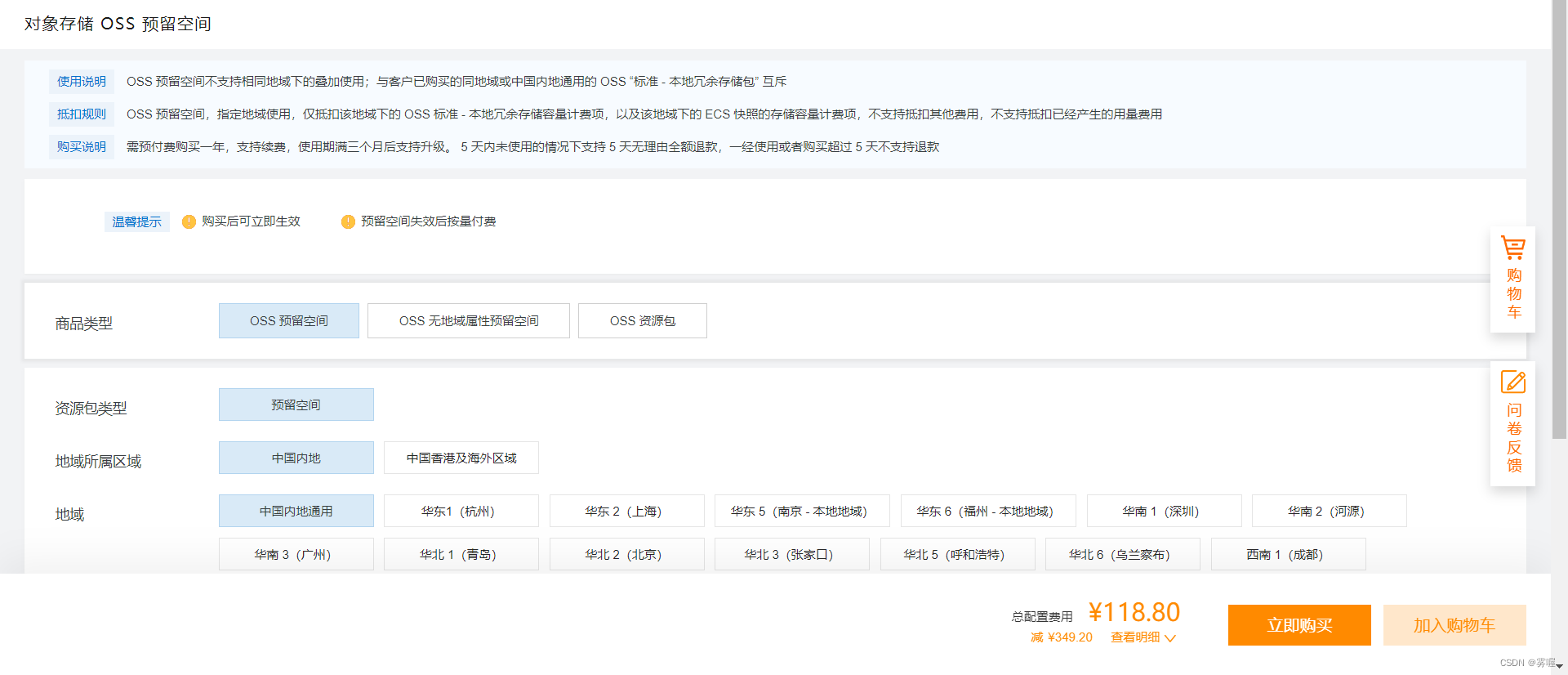Click the warning icon beside 预留空间失效后按量付费

[x=348, y=221]
